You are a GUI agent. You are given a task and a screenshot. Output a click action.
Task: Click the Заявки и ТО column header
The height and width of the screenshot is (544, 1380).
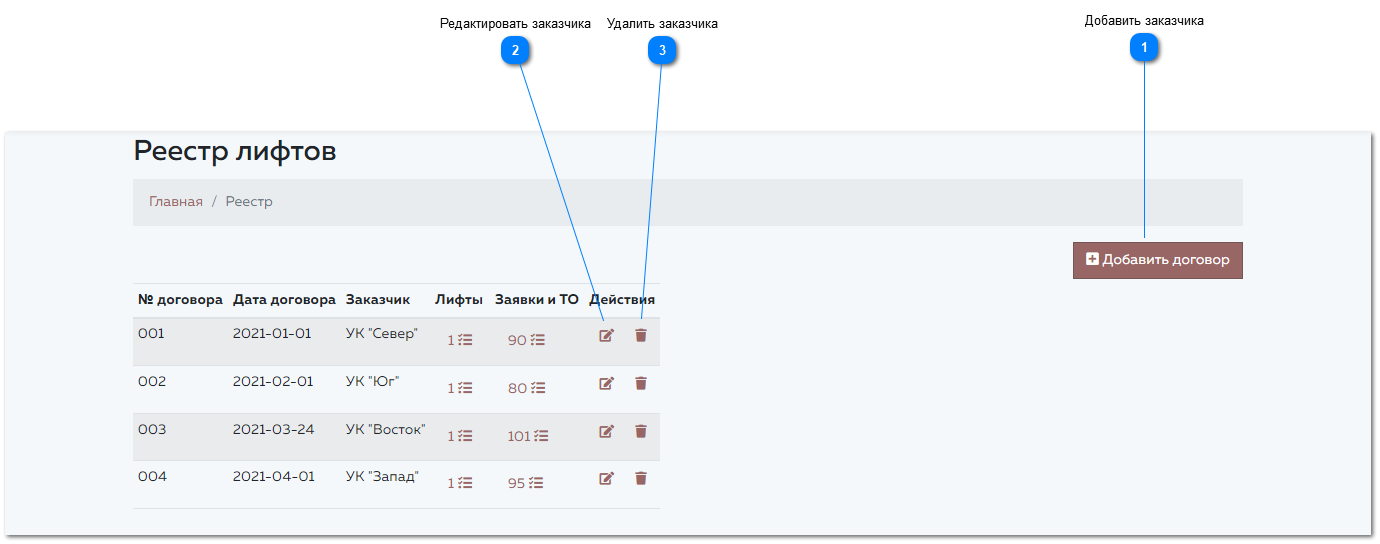point(537,299)
